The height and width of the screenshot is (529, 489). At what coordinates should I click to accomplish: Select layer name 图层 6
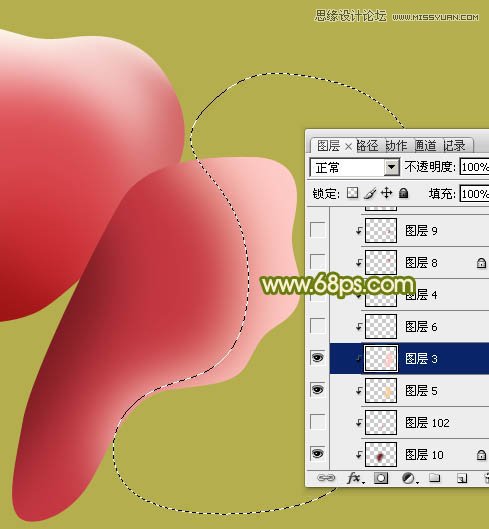tap(421, 327)
